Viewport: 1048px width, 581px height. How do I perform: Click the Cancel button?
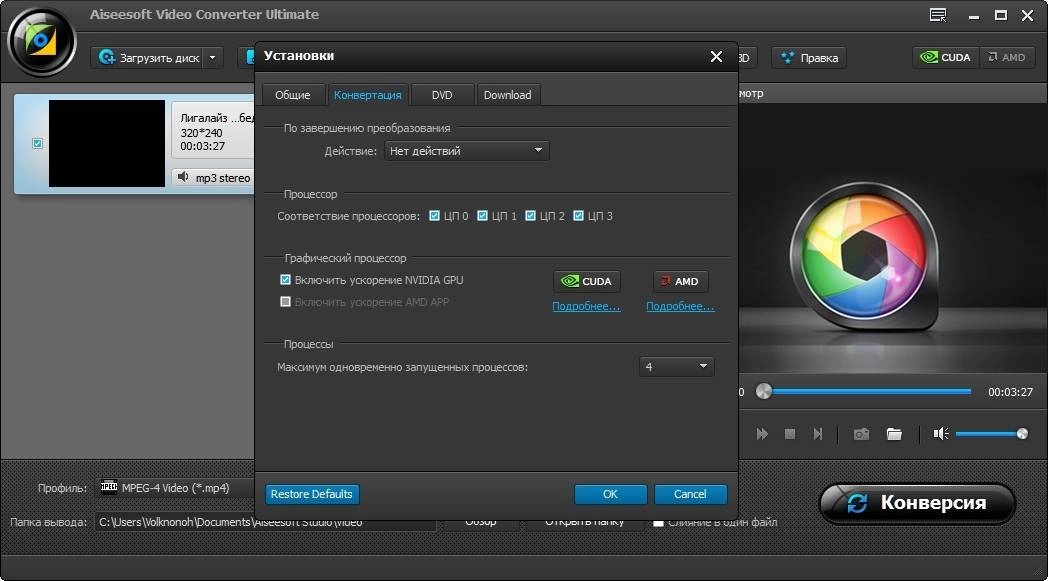pyautogui.click(x=690, y=494)
